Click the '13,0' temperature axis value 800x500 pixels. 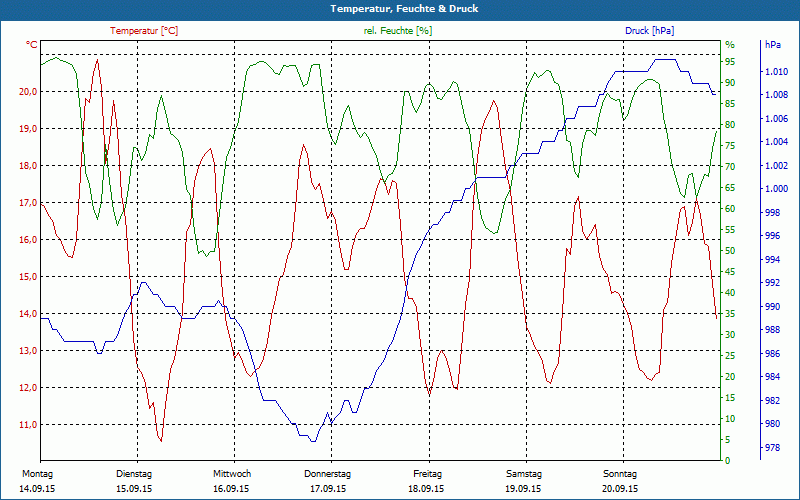29,351
